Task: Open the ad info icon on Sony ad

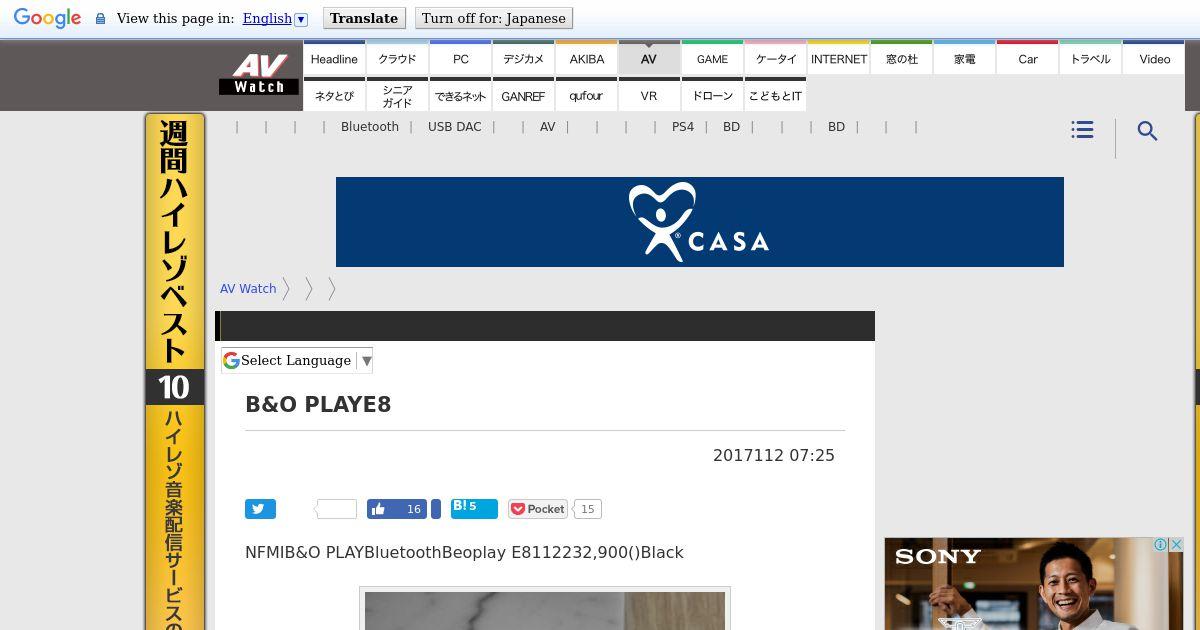Action: pyautogui.click(x=1160, y=544)
